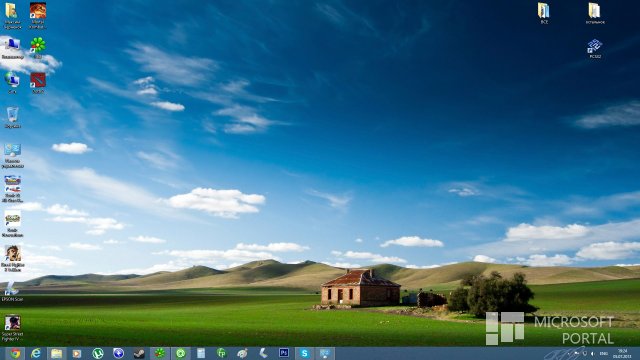
Task: Select the user folder icon top-left desktop
Action: pyautogui.click(x=12, y=16)
